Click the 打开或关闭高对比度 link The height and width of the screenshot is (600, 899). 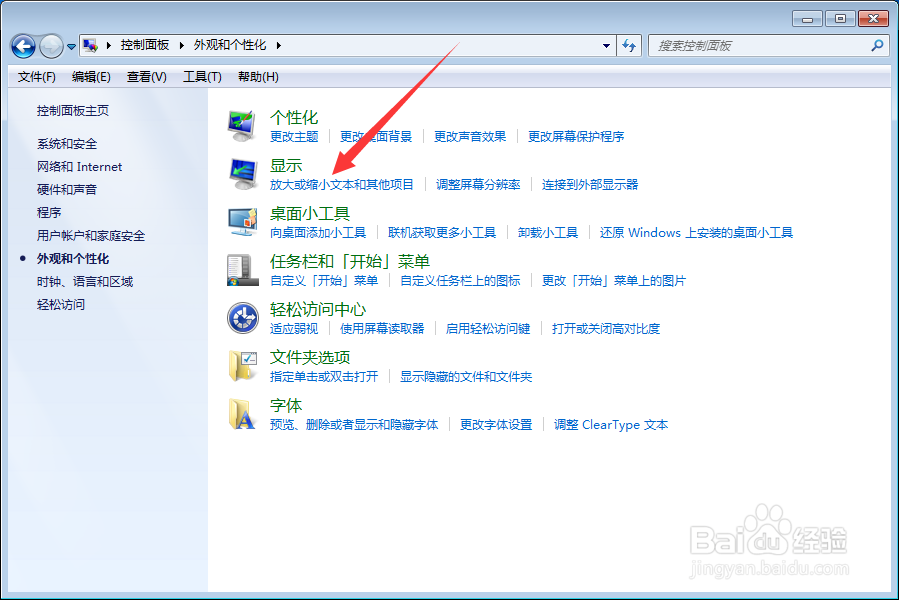[606, 329]
